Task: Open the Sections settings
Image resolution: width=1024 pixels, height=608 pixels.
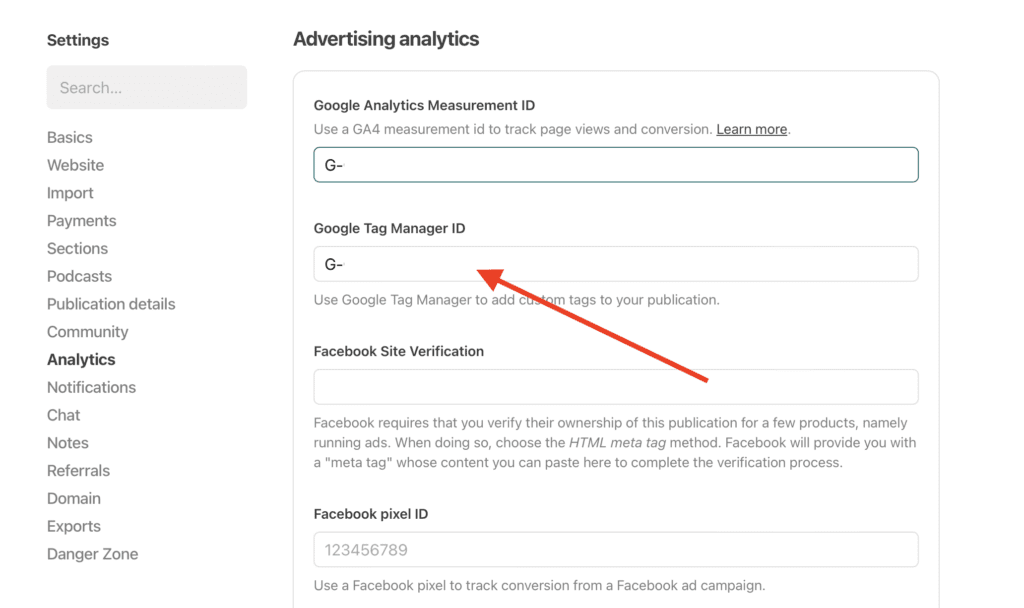Action: [77, 248]
